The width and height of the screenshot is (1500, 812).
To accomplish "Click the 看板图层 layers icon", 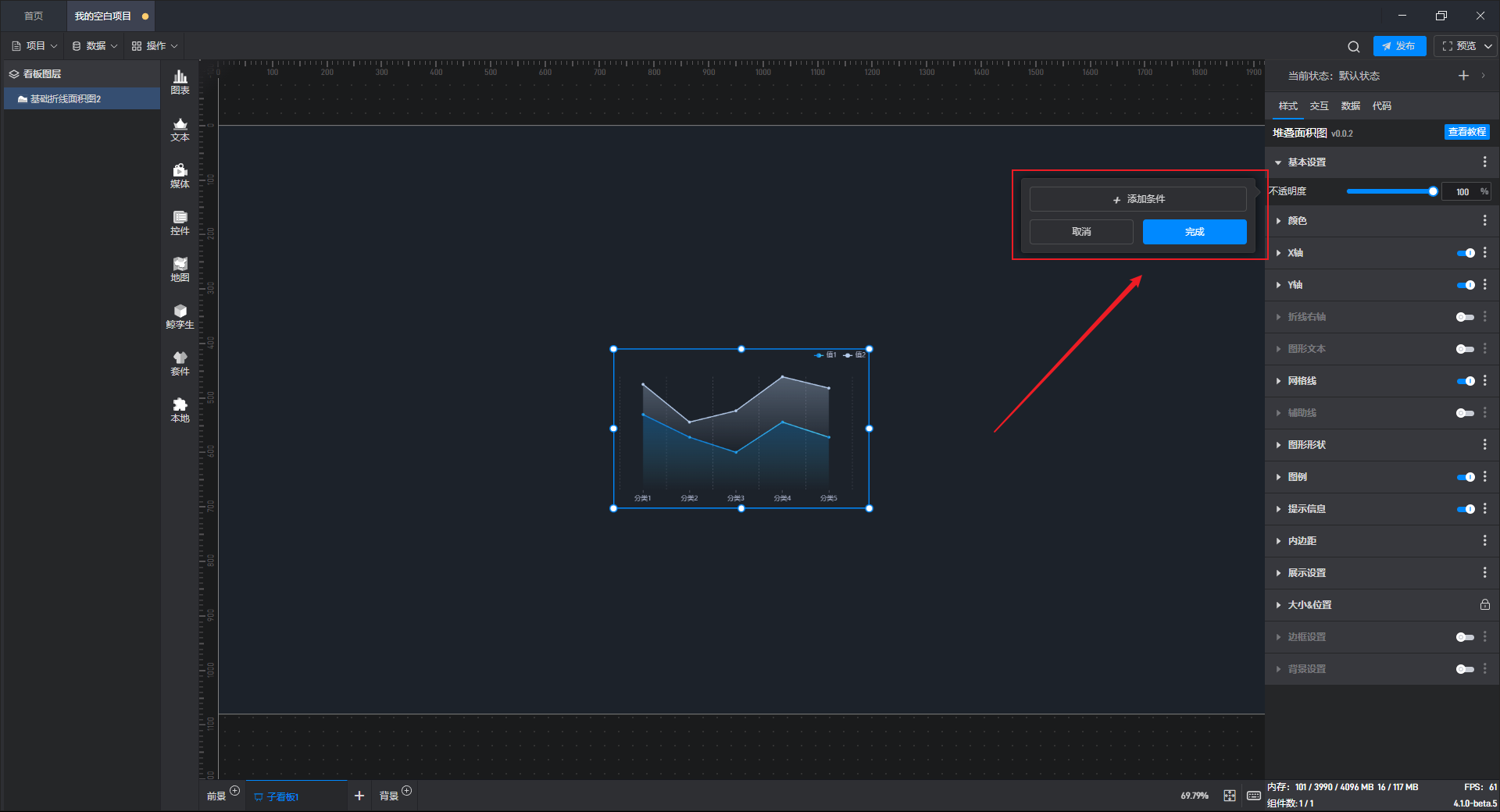I will [x=14, y=74].
